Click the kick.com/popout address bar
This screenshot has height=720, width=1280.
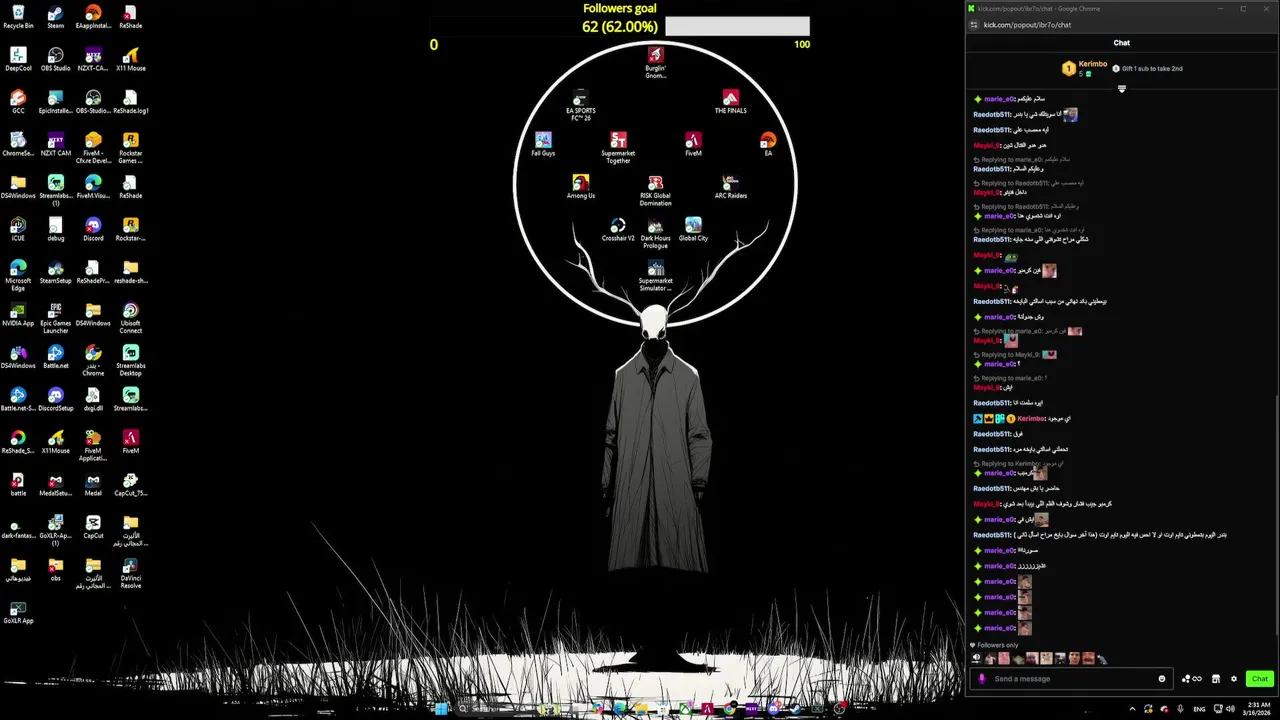click(1027, 25)
